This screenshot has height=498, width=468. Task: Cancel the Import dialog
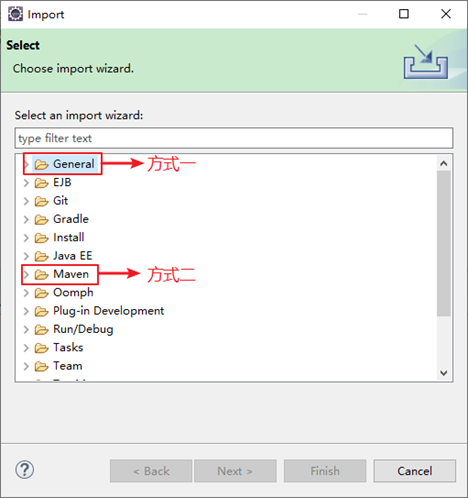click(x=415, y=471)
